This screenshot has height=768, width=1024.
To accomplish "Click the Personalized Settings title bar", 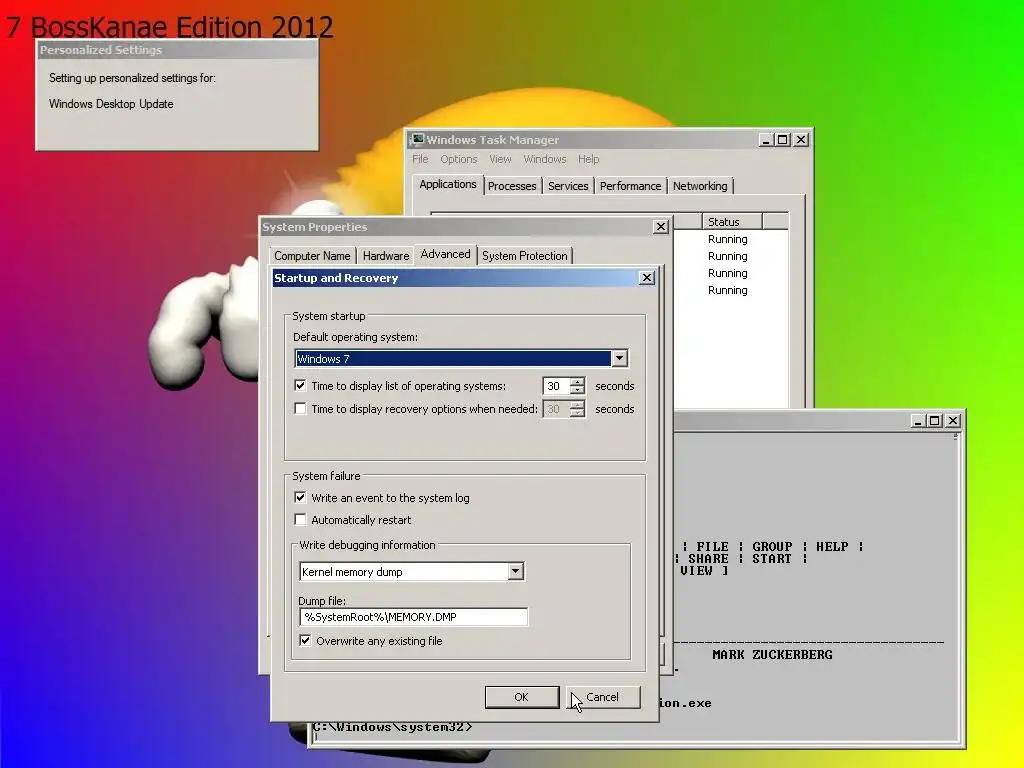I will click(177, 50).
